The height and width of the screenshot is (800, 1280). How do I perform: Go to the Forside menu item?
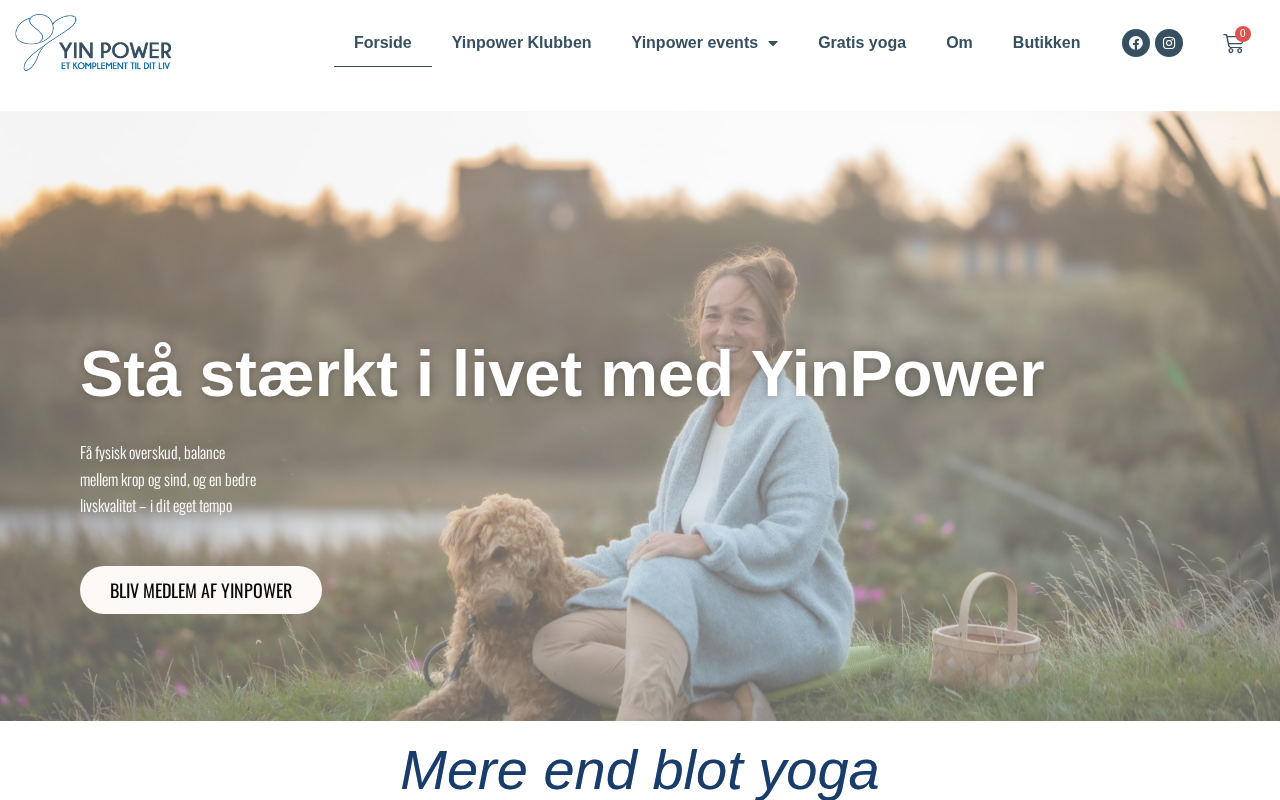point(383,43)
